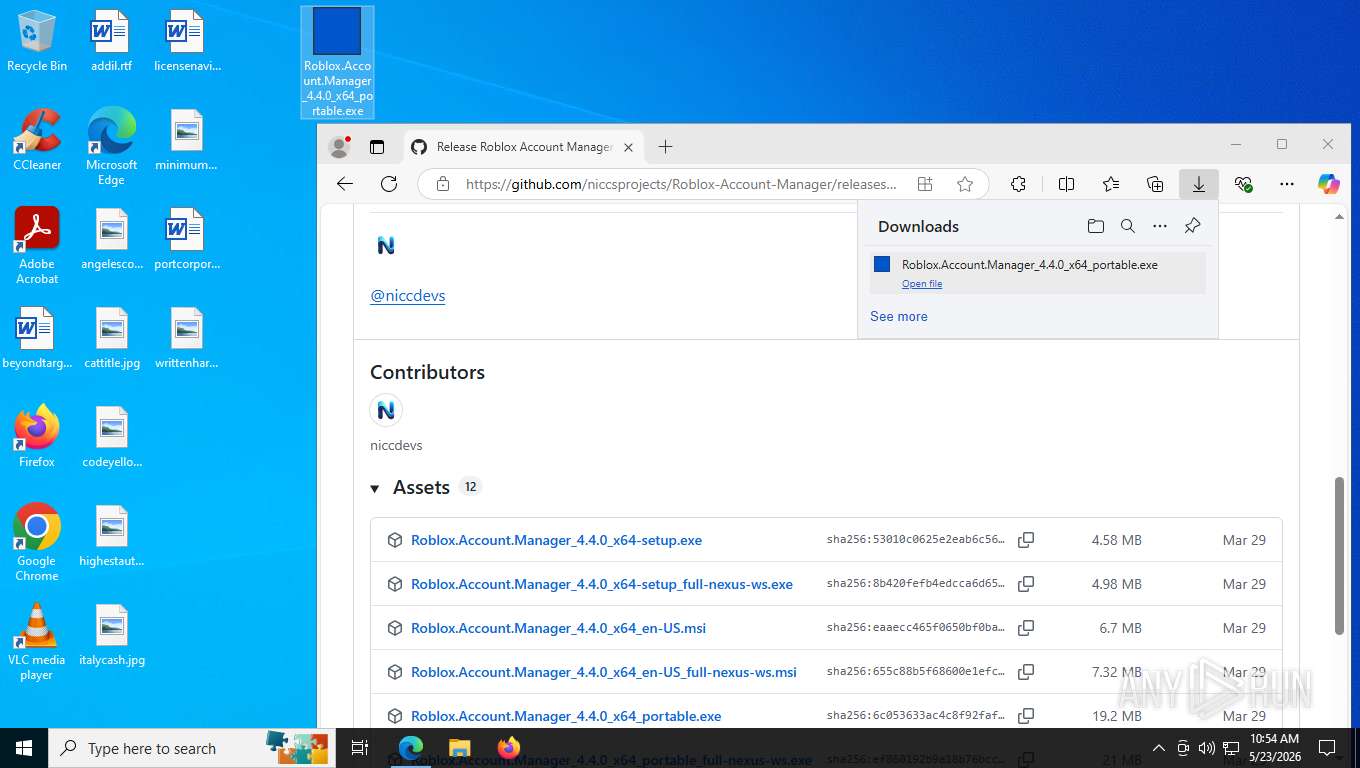The image size is (1360, 768).
Task: Open the Downloads folder from the panel
Action: [1096, 226]
